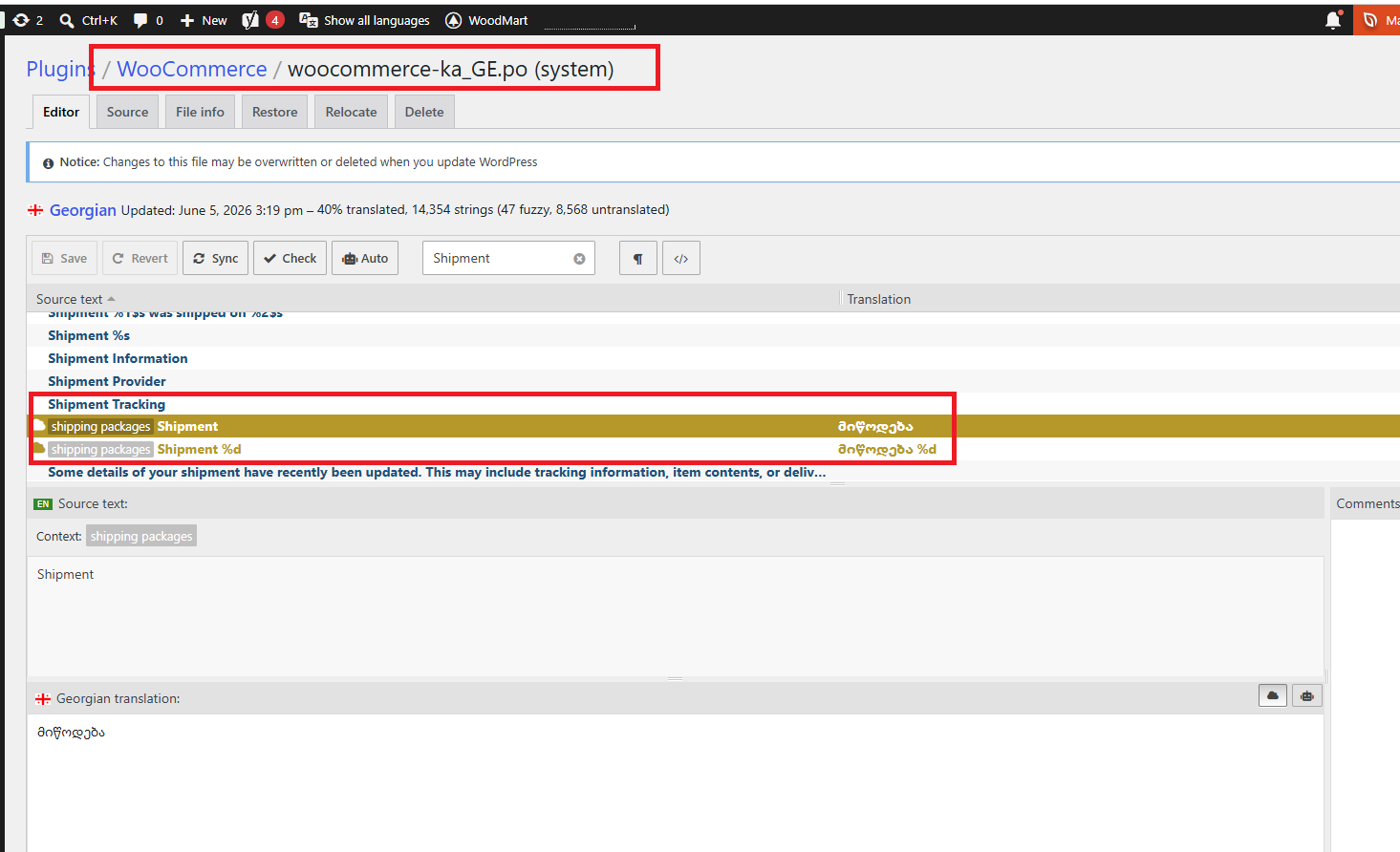This screenshot has height=852, width=1400.
Task: Open the Relocate tab
Action: tap(352, 112)
